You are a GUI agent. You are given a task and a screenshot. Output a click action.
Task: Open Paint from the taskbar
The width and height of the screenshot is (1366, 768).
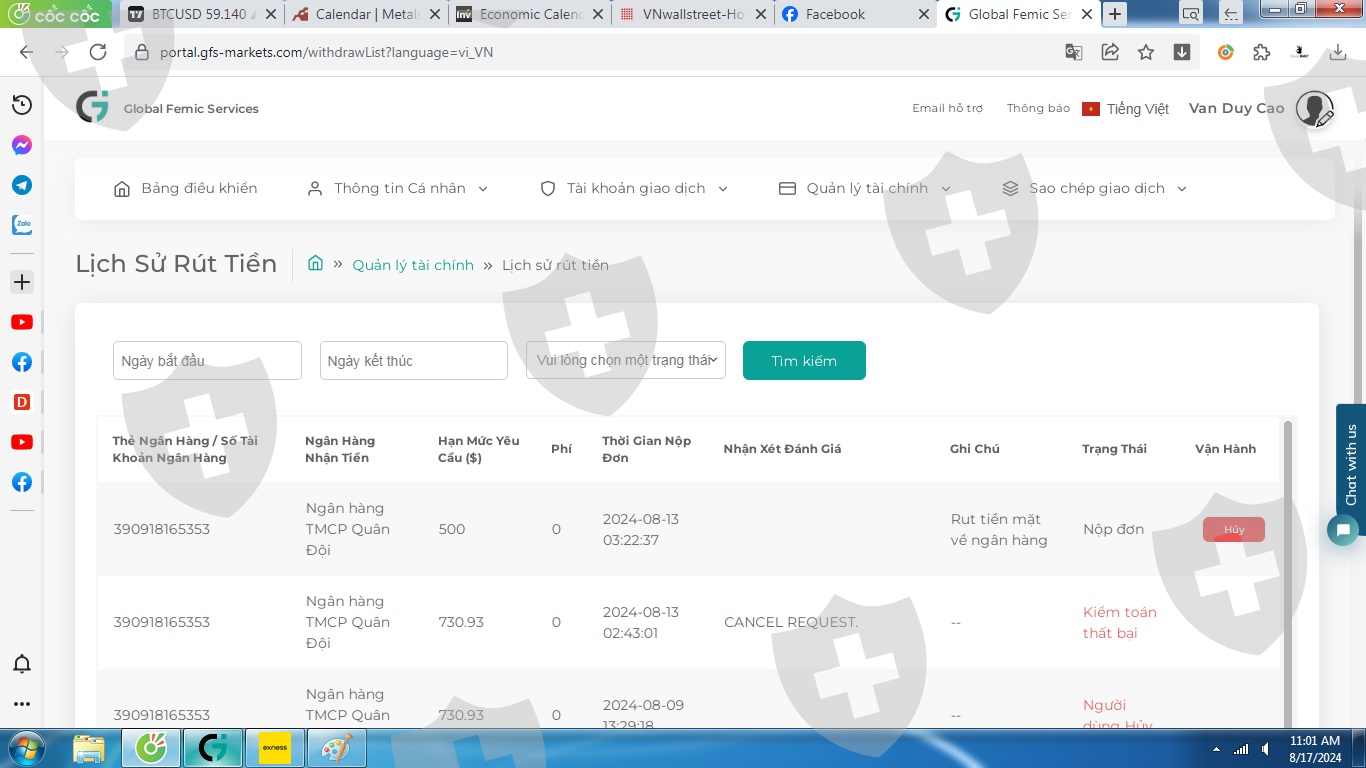pyautogui.click(x=336, y=748)
